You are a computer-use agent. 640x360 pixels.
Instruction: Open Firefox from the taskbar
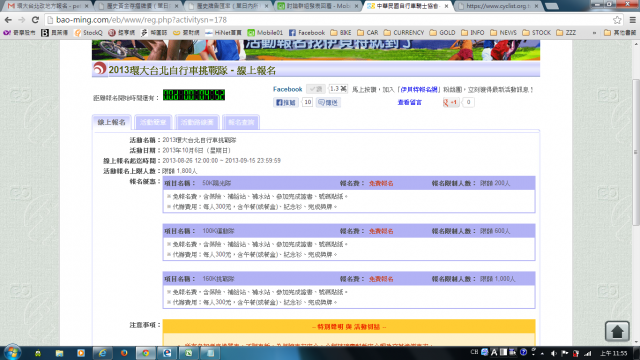124,353
